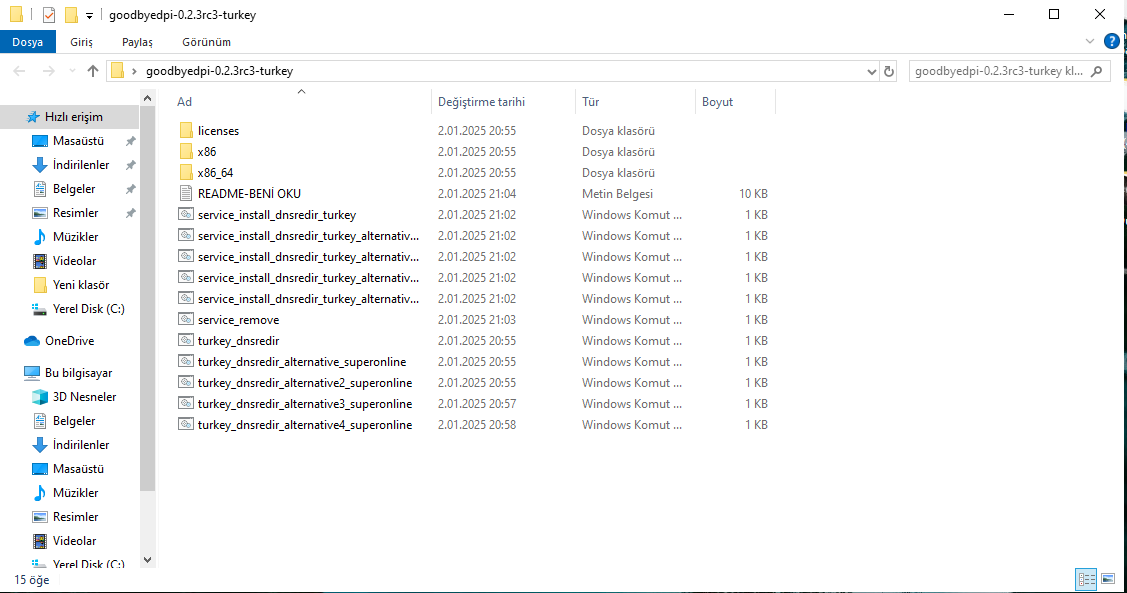The width and height of the screenshot is (1127, 593).
Task: Click the service_install_dnsredir_turkey script icon
Action: (x=186, y=214)
